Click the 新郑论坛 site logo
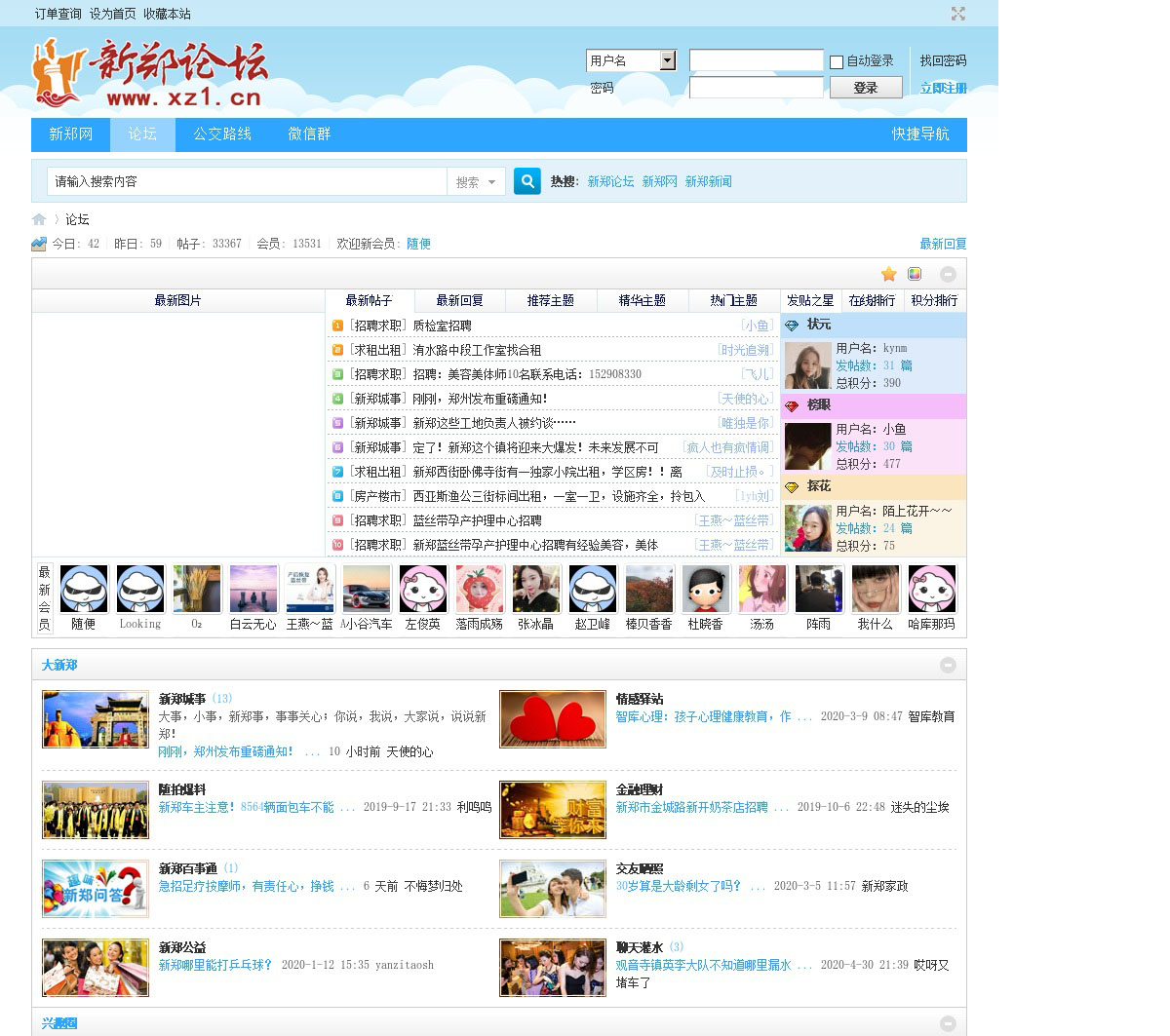This screenshot has height=1036, width=1170. 150,73
